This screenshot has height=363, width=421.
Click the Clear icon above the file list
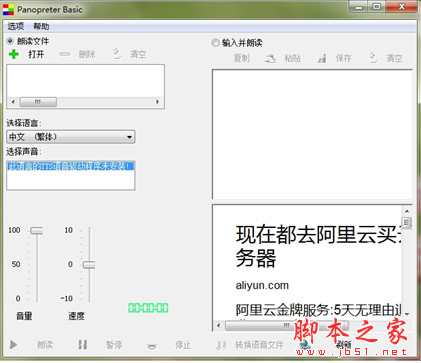pyautogui.click(x=116, y=54)
